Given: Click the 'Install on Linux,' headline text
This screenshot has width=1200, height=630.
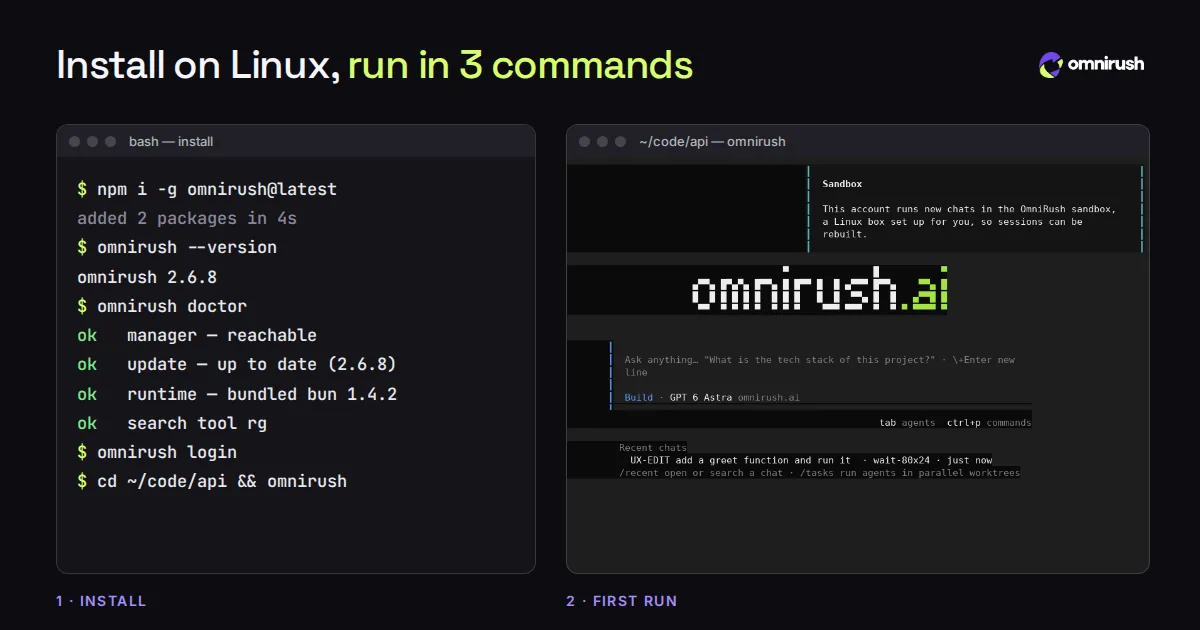Looking at the screenshot, I should point(198,66).
